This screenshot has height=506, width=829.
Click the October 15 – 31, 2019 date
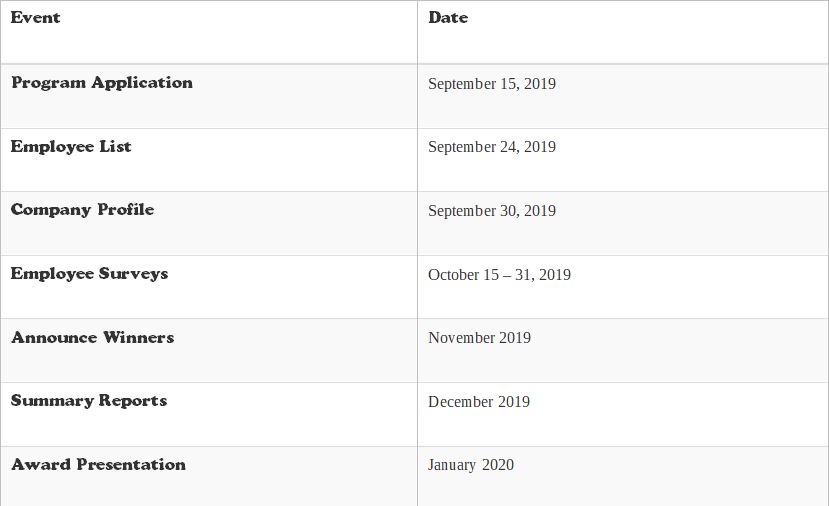click(499, 275)
